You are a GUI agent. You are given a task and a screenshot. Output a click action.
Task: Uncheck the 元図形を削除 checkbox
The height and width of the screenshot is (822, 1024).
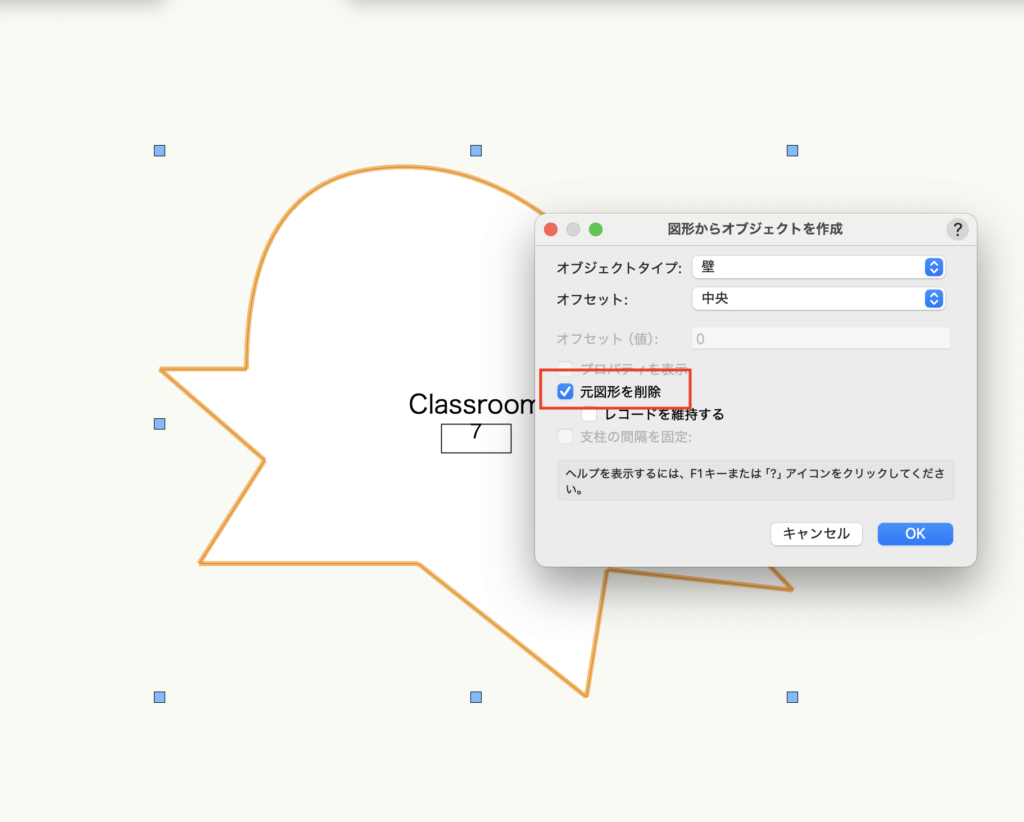pos(566,392)
